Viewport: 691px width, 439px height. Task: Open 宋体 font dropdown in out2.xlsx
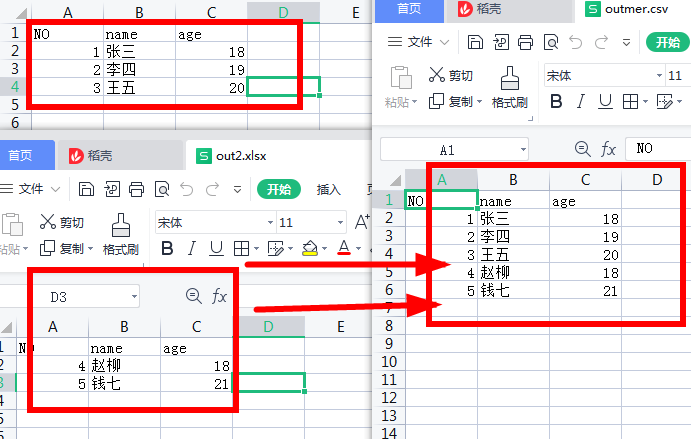270,223
